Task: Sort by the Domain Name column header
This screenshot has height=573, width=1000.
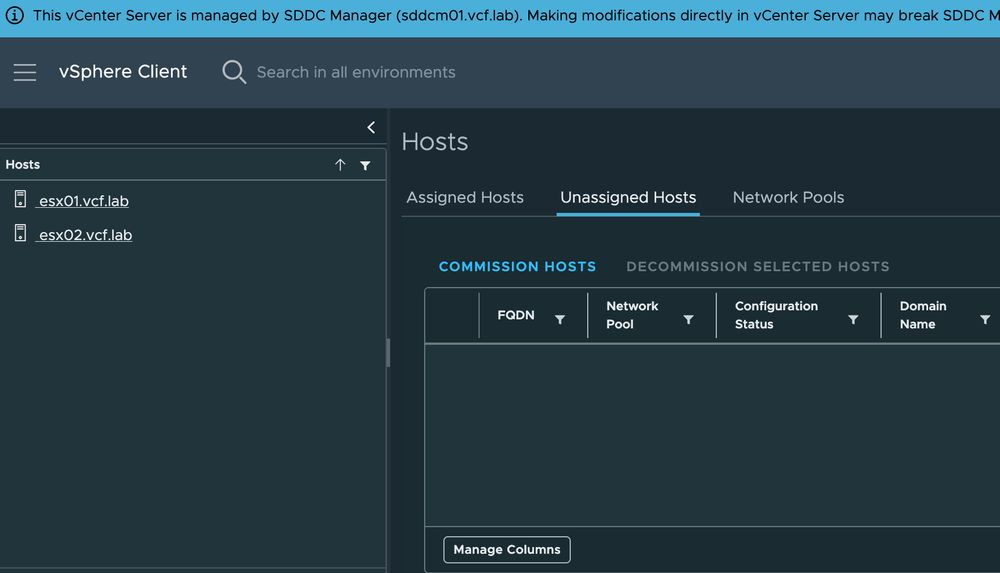Action: pos(923,315)
